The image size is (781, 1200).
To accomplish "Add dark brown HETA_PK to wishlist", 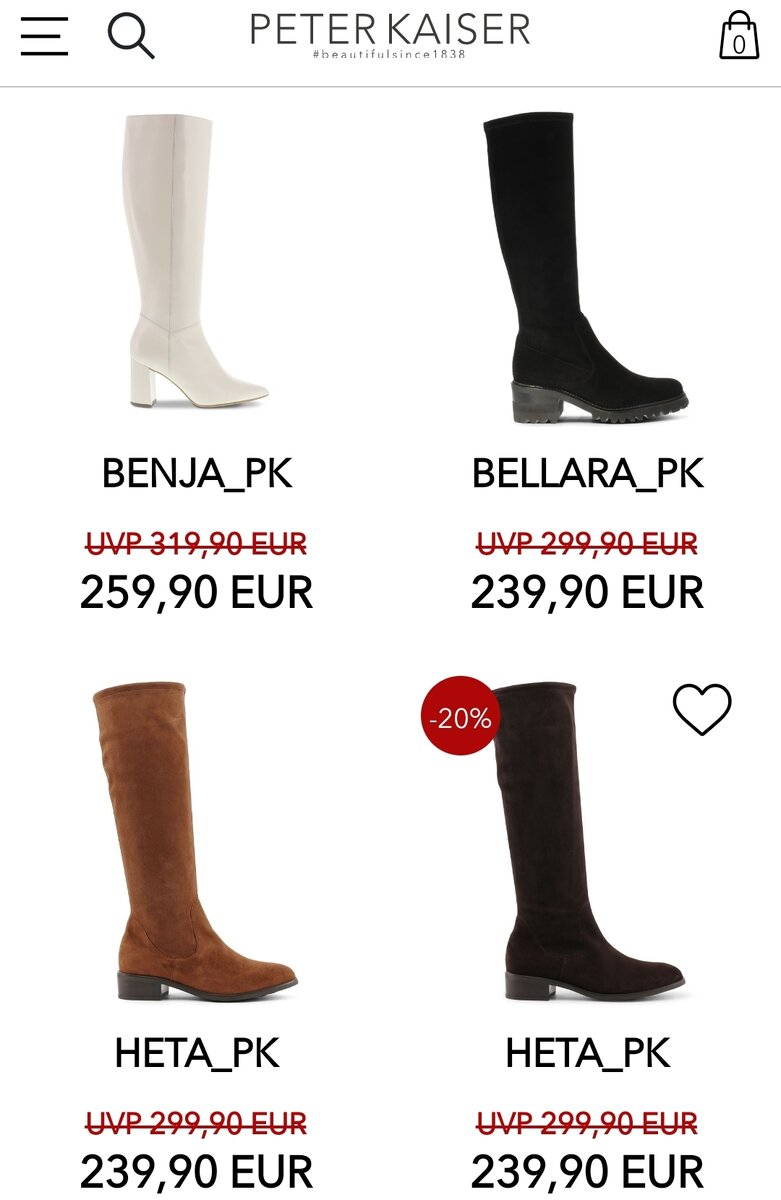I will click(702, 709).
